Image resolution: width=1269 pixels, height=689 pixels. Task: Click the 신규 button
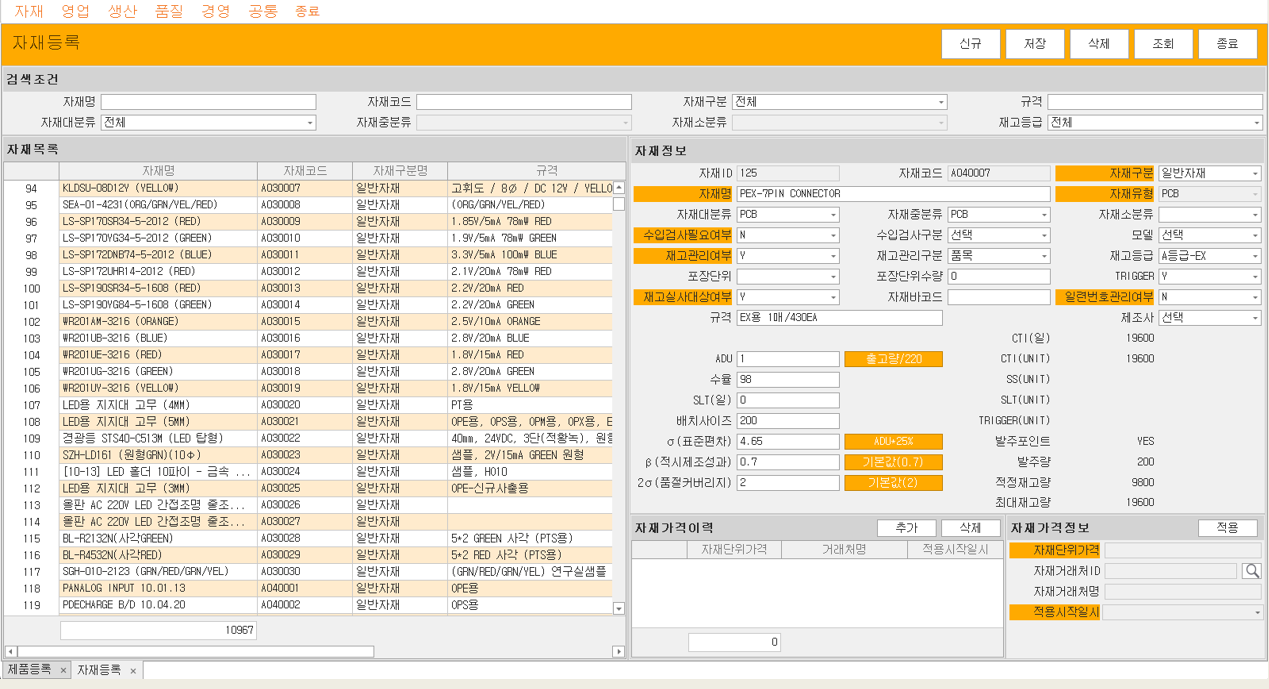pos(970,44)
